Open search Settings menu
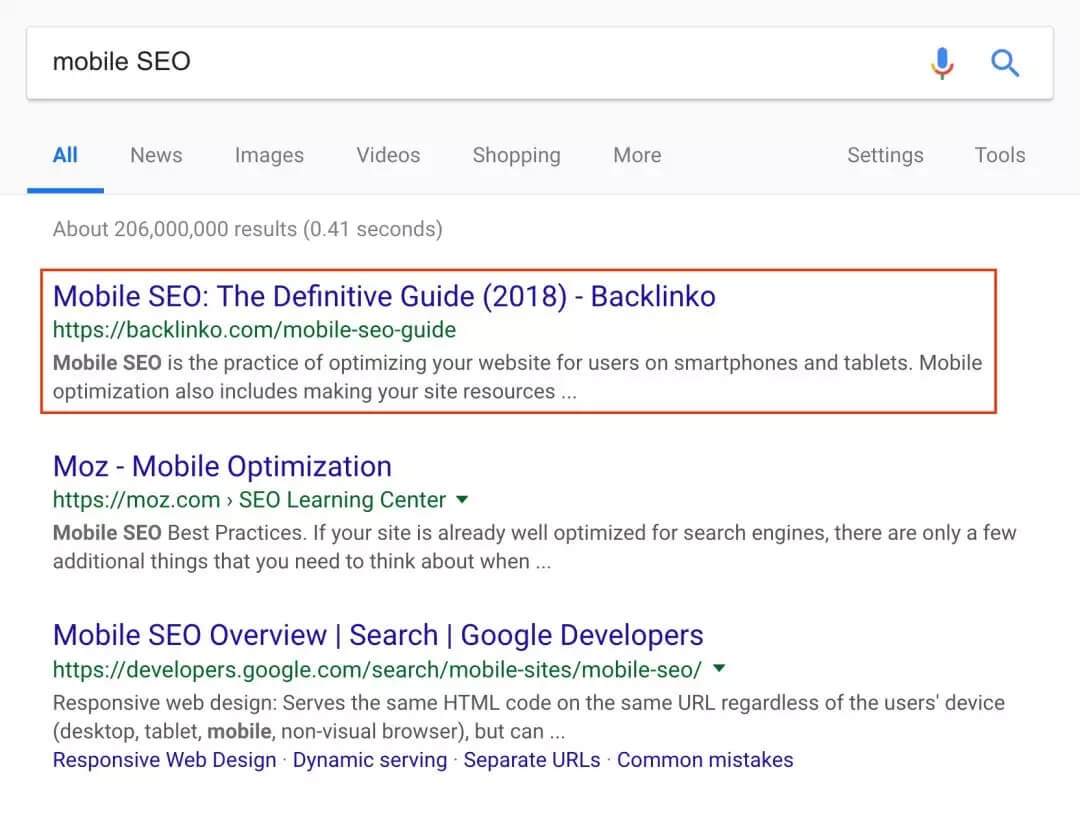 coord(885,155)
